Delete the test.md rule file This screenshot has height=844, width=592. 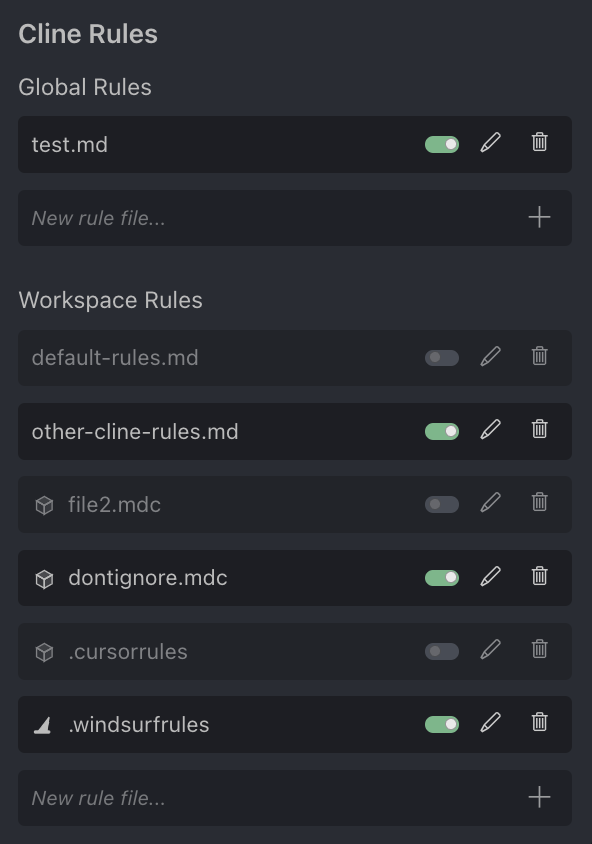pos(539,142)
